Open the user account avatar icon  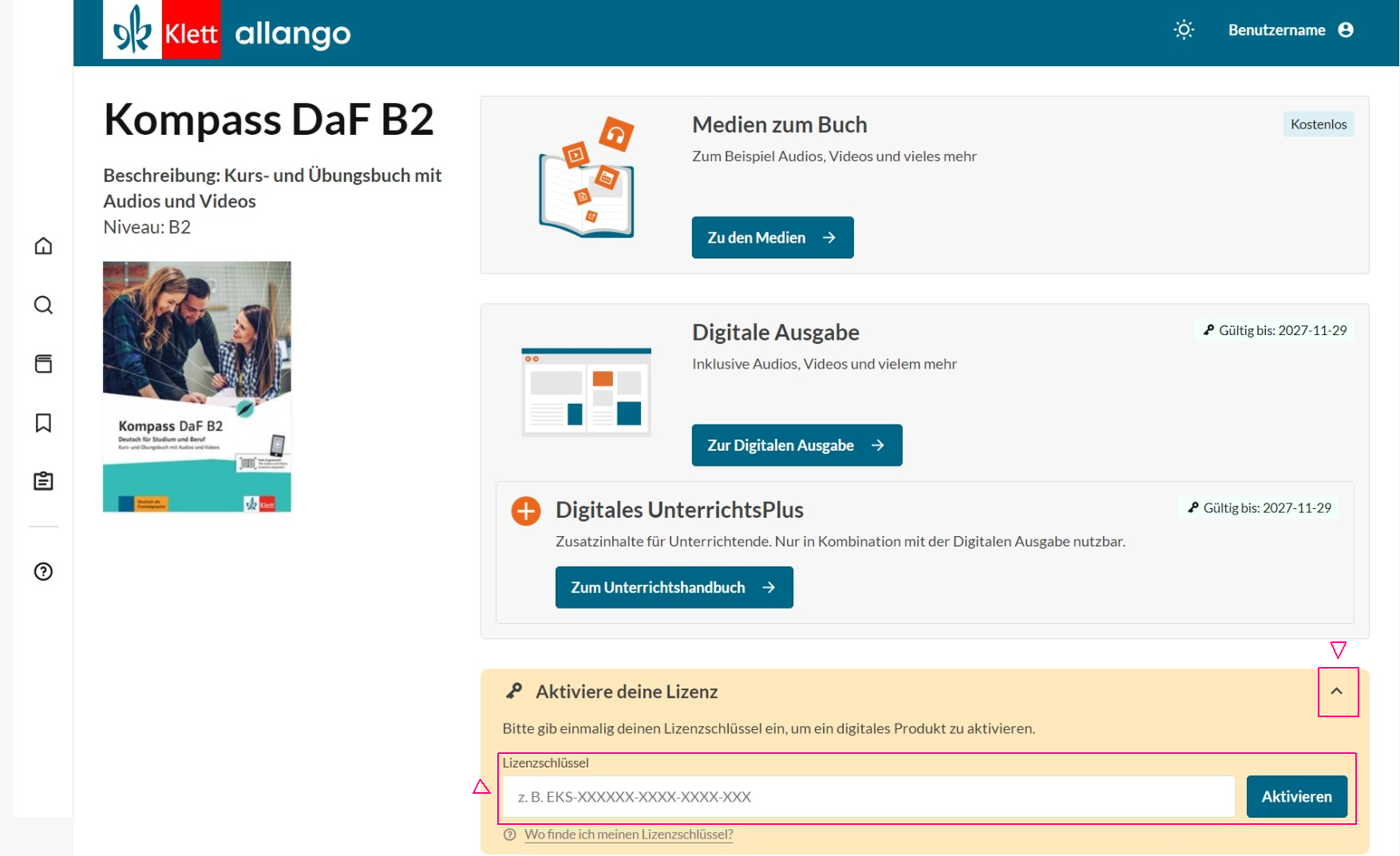[1346, 30]
